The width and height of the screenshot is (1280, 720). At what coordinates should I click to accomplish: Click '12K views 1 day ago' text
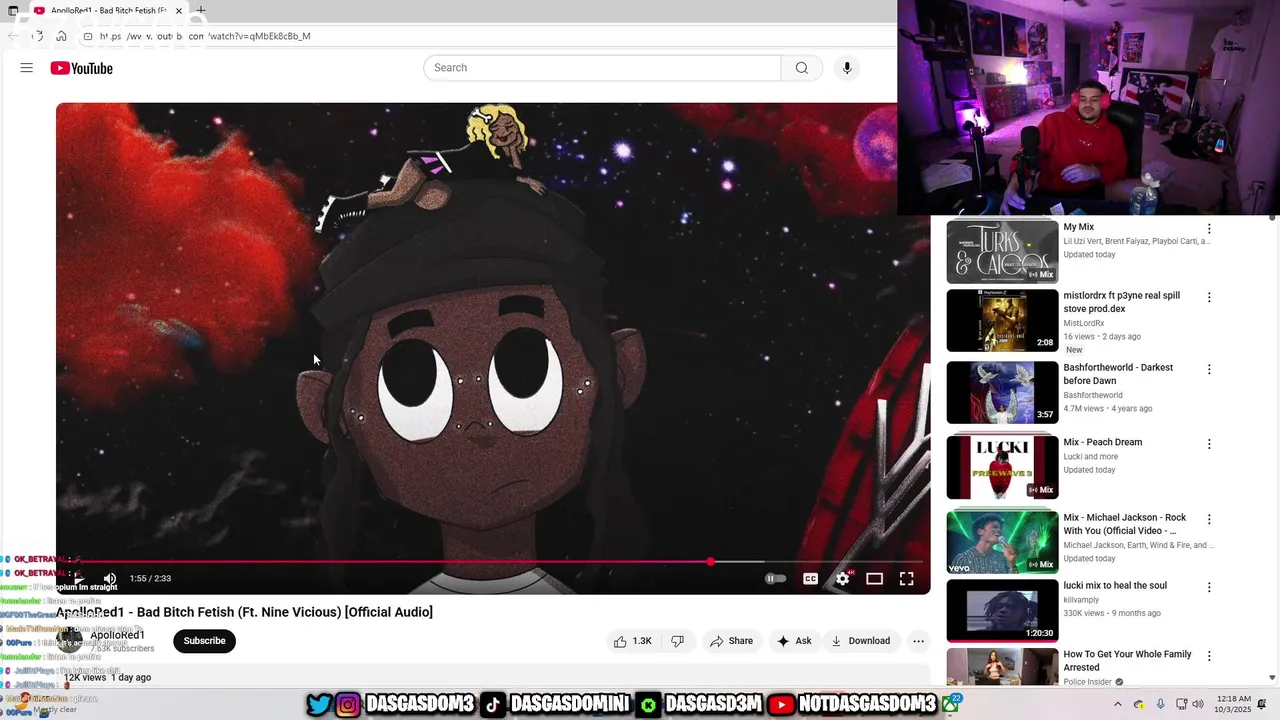(108, 677)
